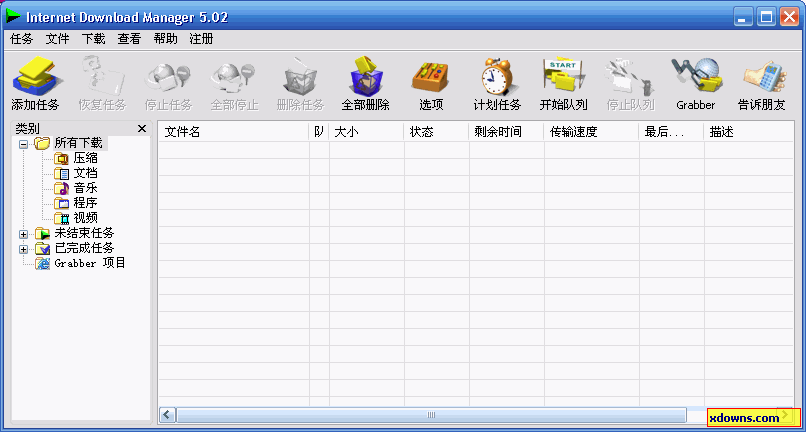Close the 类别 categories panel

click(x=142, y=129)
